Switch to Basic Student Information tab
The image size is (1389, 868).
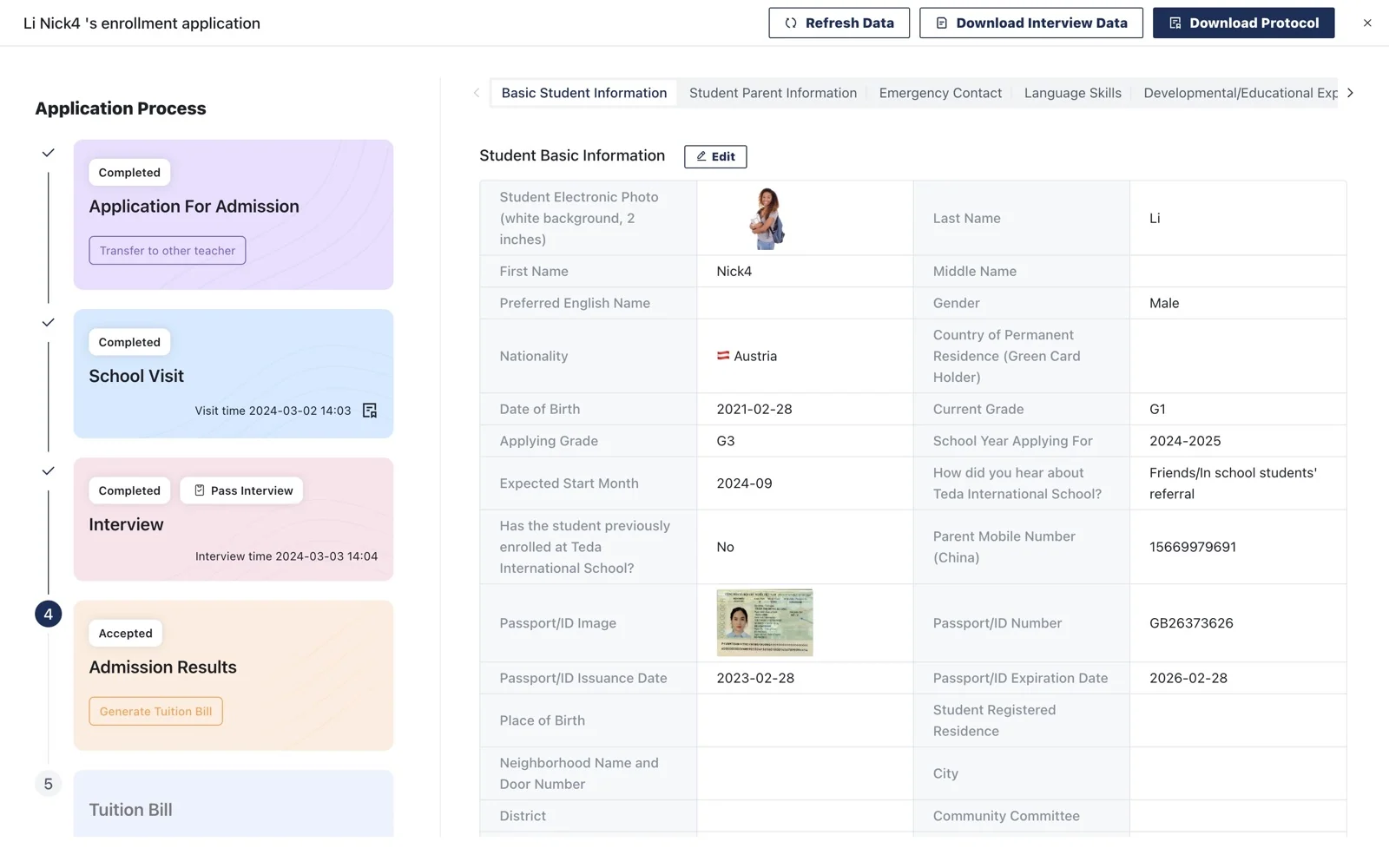[x=584, y=93]
